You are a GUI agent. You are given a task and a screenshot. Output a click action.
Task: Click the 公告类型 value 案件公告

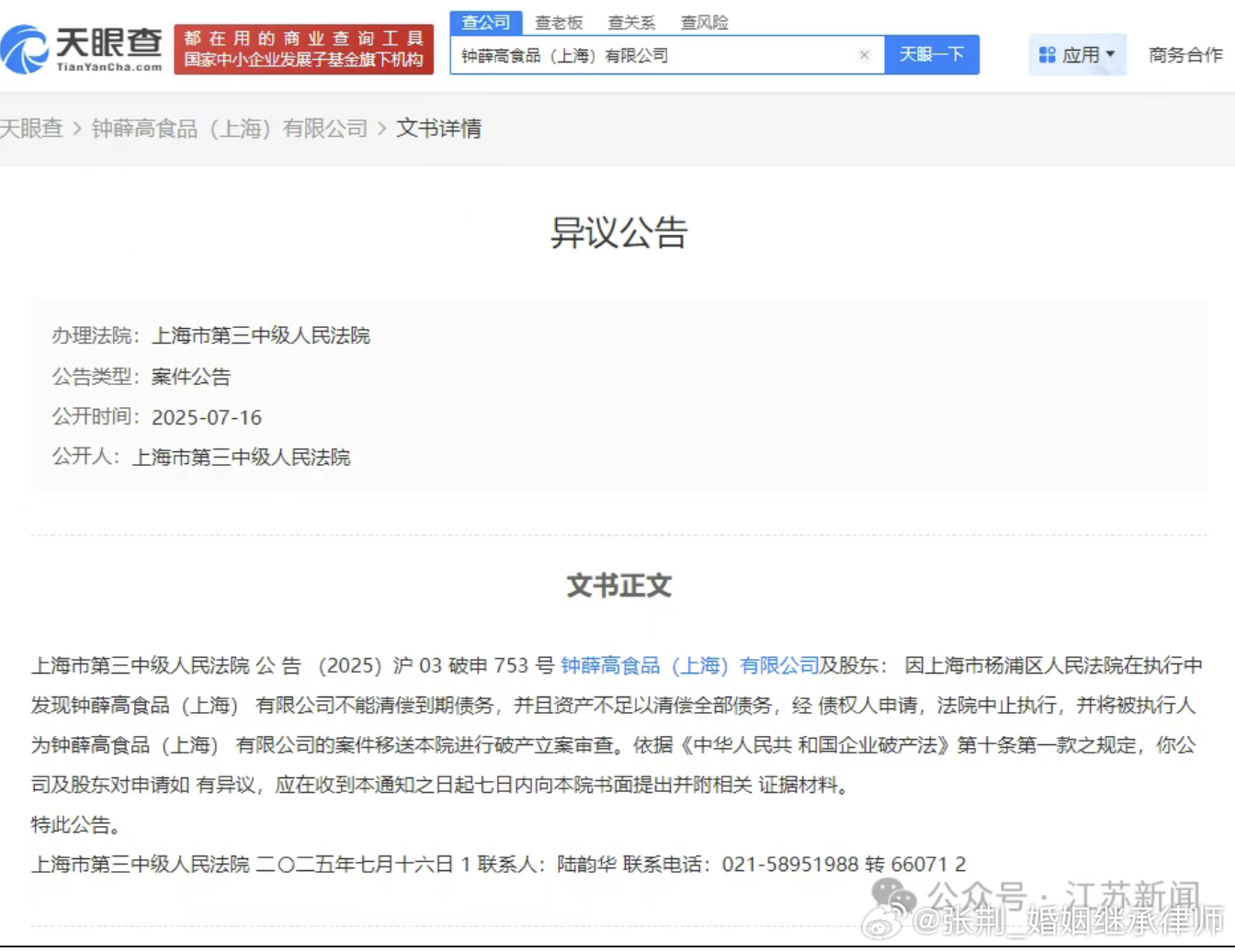(x=191, y=376)
